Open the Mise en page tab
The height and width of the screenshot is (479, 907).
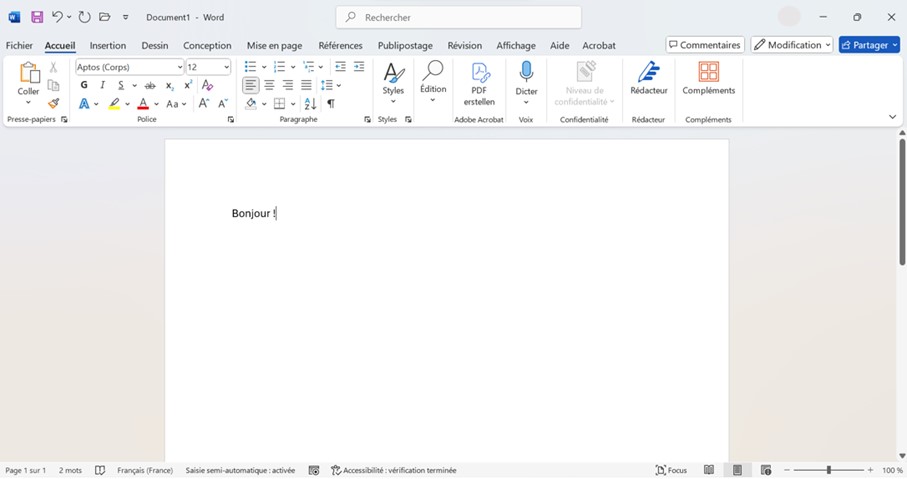click(x=274, y=45)
